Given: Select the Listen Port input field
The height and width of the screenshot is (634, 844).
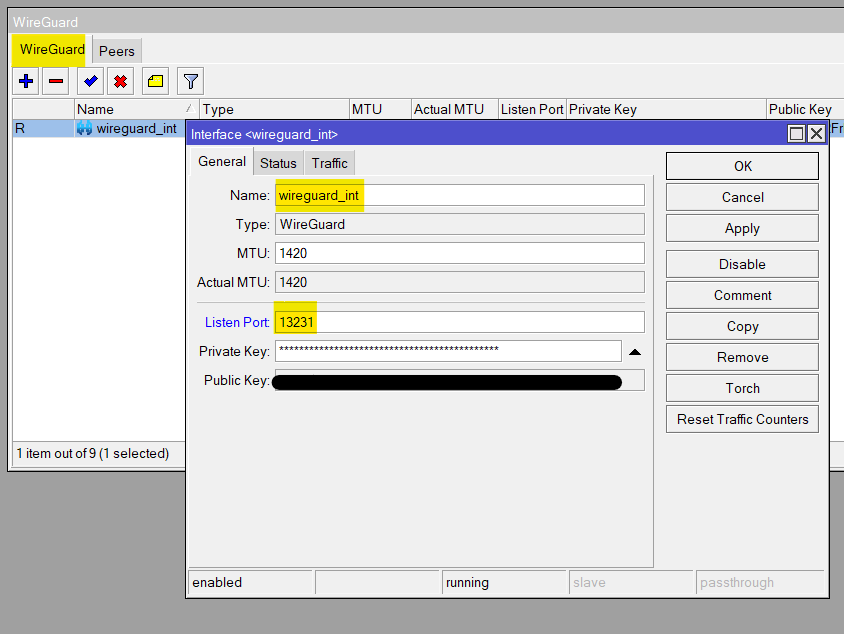Looking at the screenshot, I should pos(460,322).
